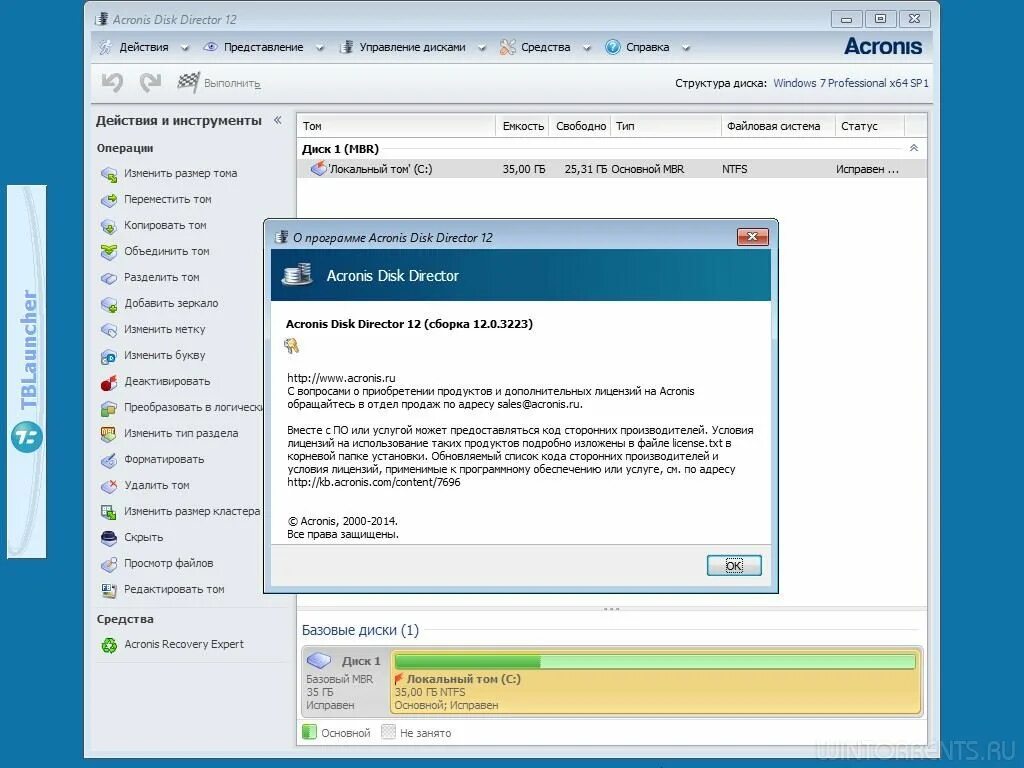Click the http://www.acronis.ru text
Screen dimensions: 1024x768
(x=341, y=377)
